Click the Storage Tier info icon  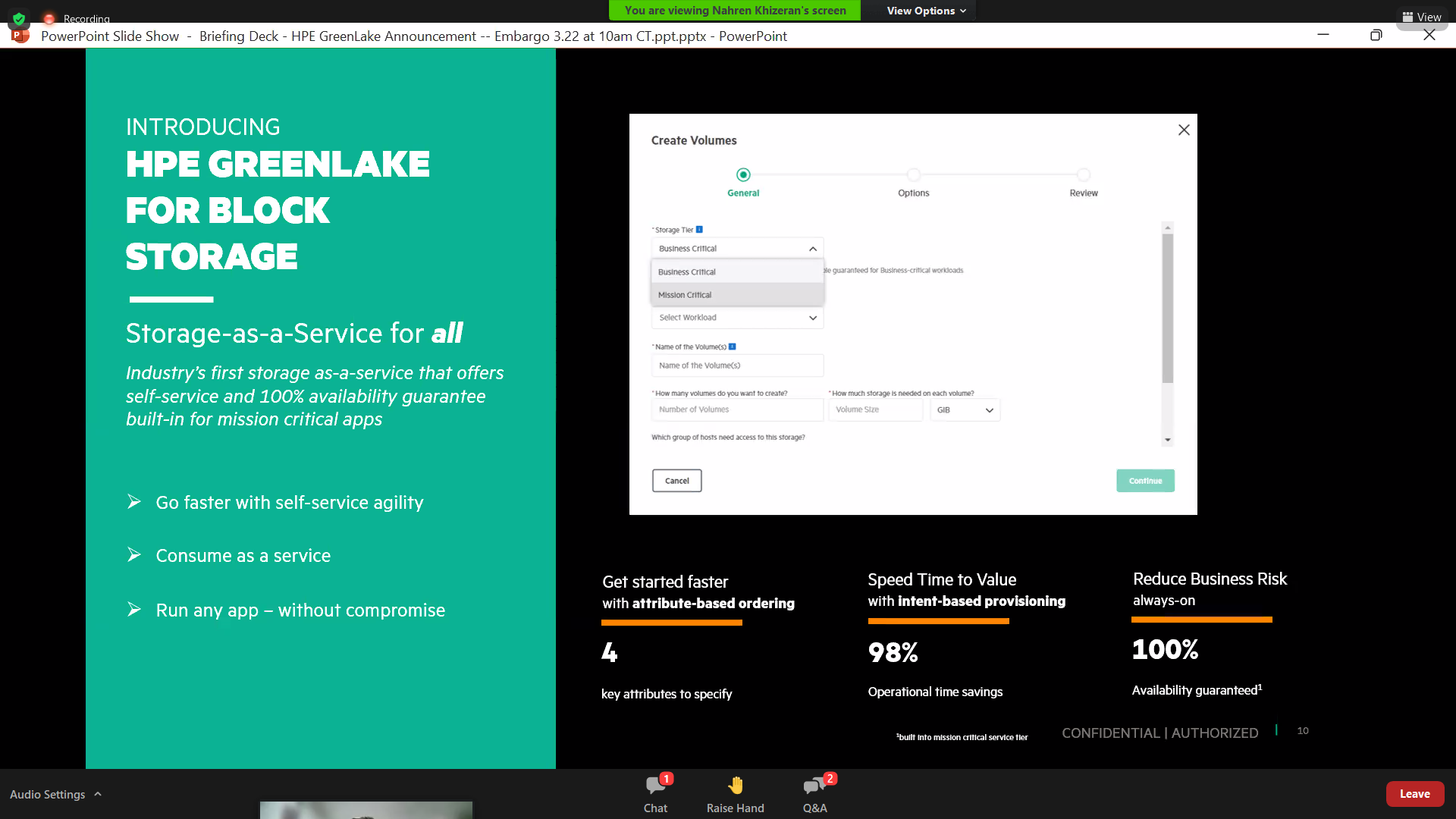click(x=698, y=229)
